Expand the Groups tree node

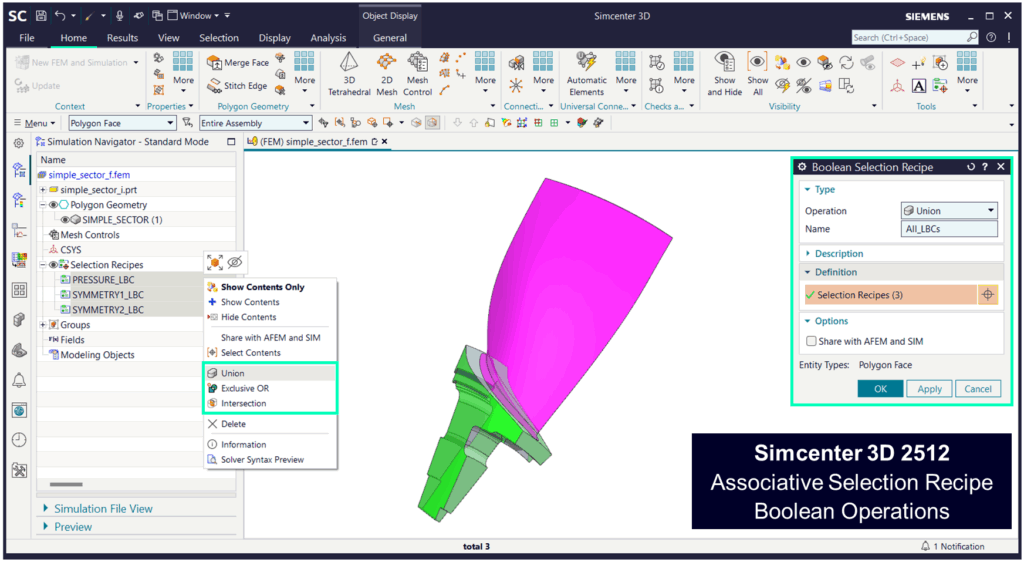(x=42, y=325)
